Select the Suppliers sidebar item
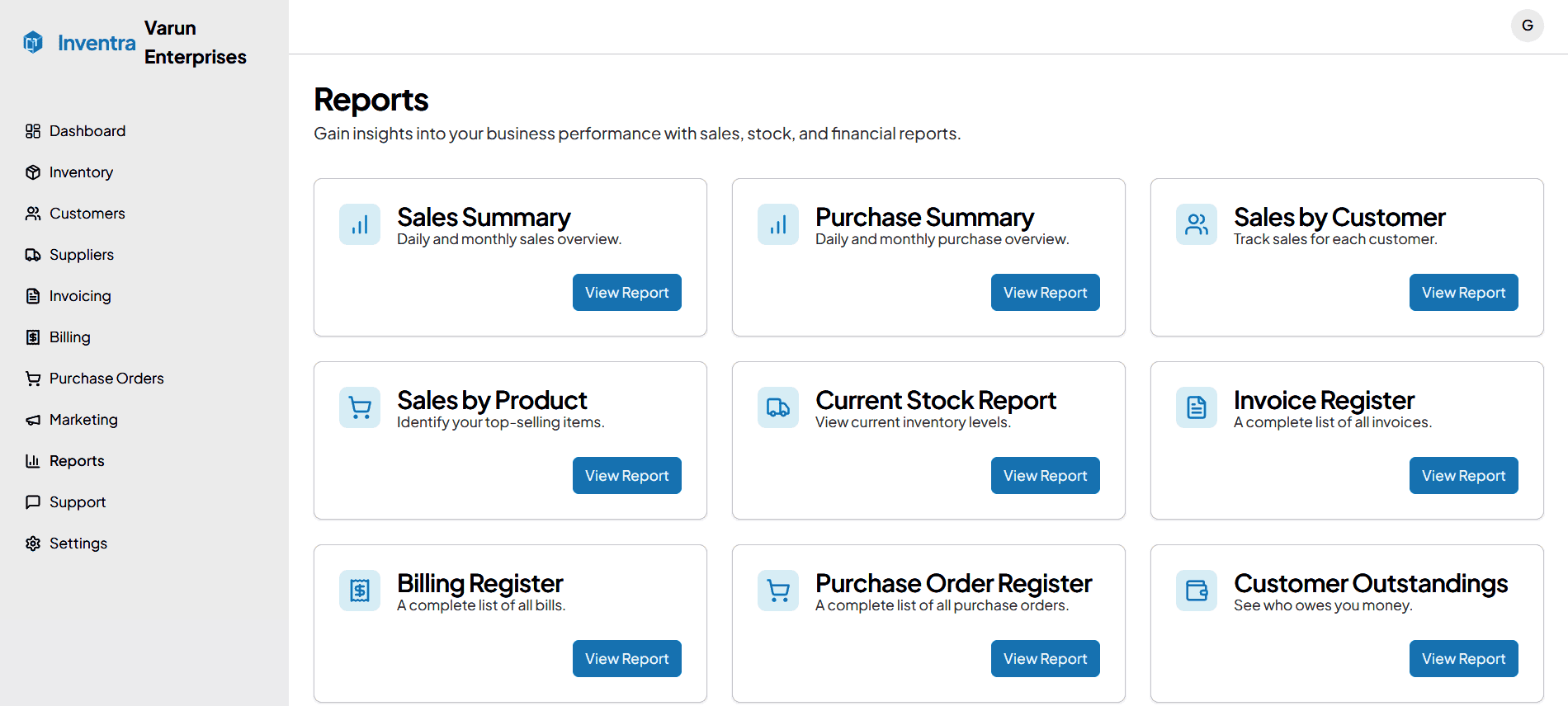This screenshot has height=706, width=1568. coord(81,255)
